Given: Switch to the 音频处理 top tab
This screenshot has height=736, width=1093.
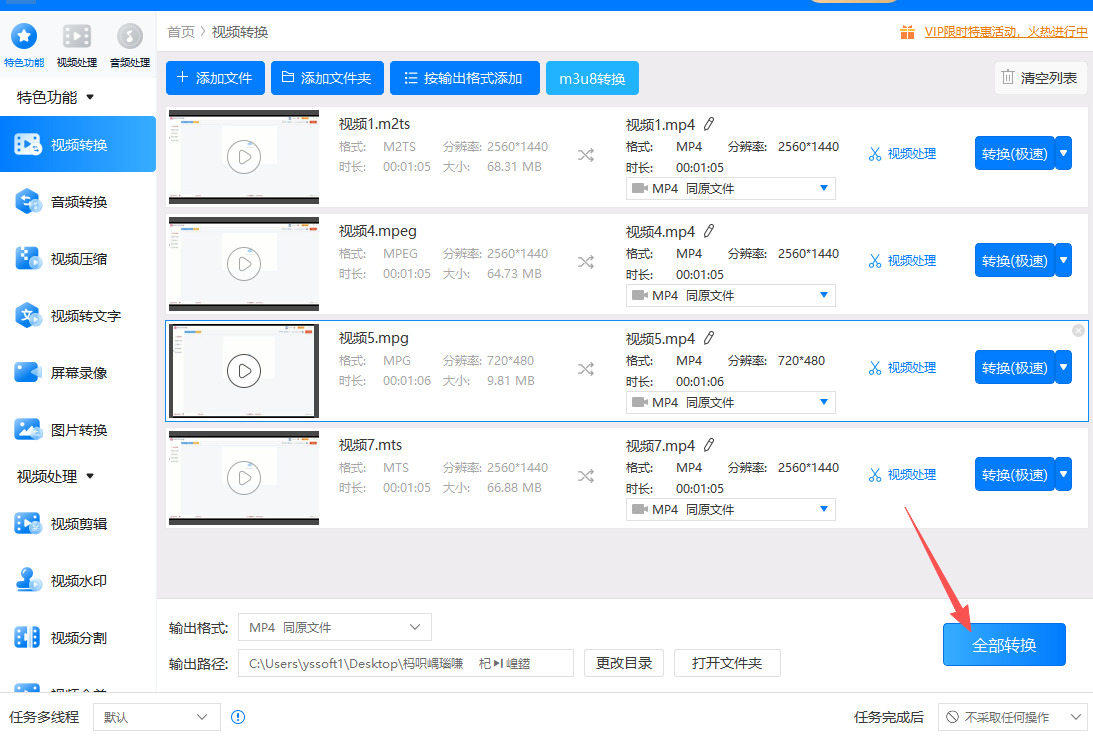Looking at the screenshot, I should 130,46.
